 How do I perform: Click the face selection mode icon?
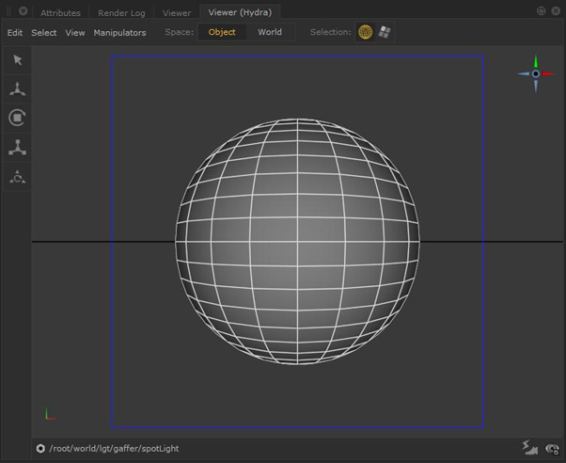coord(384,32)
